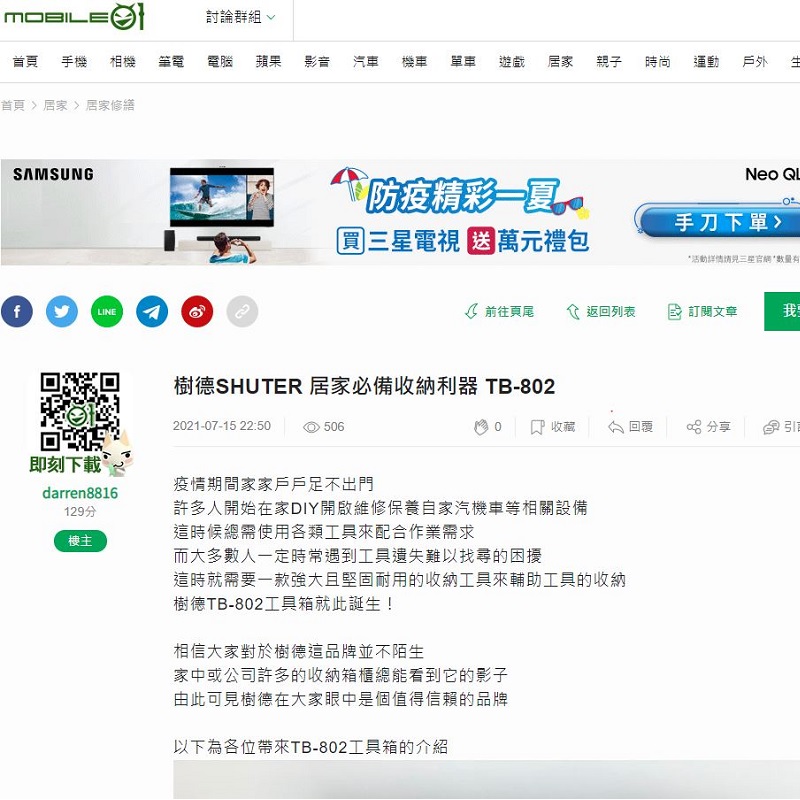Screen dimensions: 800x800
Task: Open the 運動 nav menu item
Action: [x=706, y=62]
